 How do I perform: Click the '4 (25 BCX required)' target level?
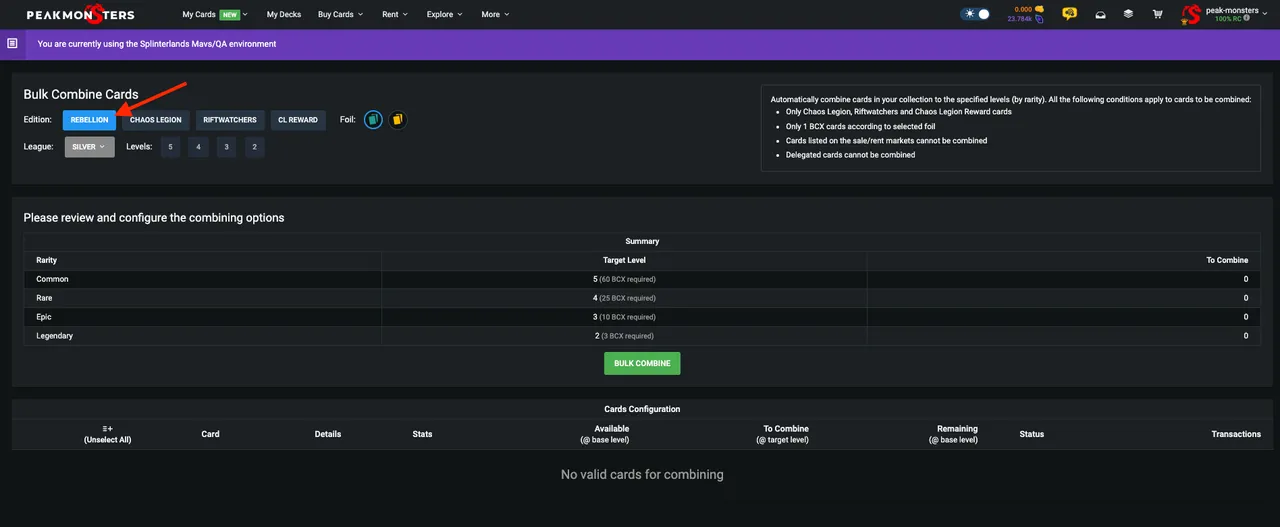[624, 298]
